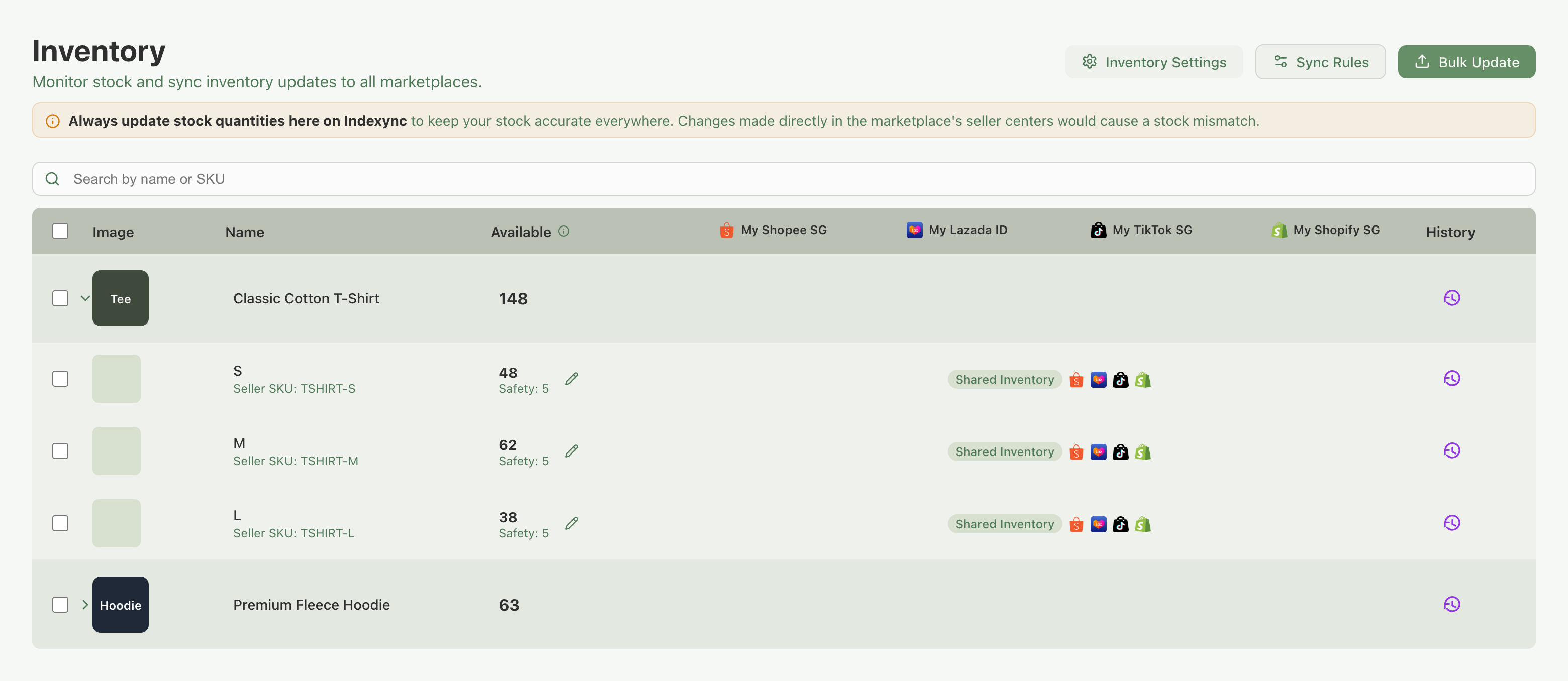
Task: Click the banner warning info icon
Action: pyautogui.click(x=53, y=121)
